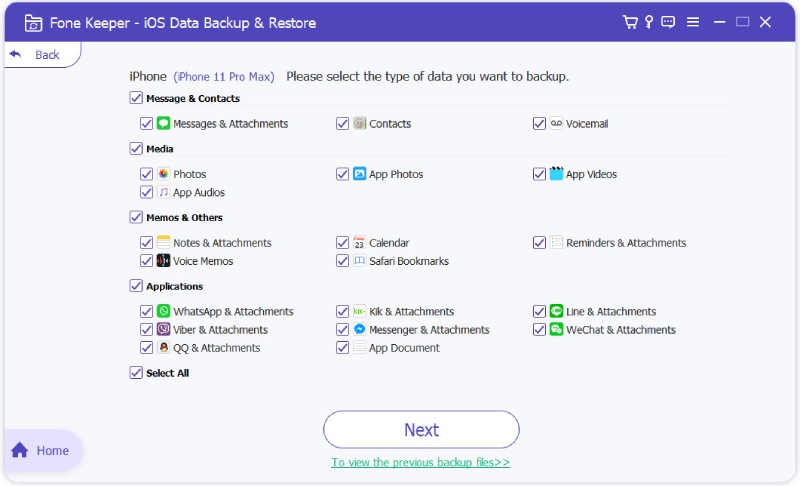The width and height of the screenshot is (800, 486).
Task: Uncheck QQ & Attachments checkbox
Action: (146, 348)
